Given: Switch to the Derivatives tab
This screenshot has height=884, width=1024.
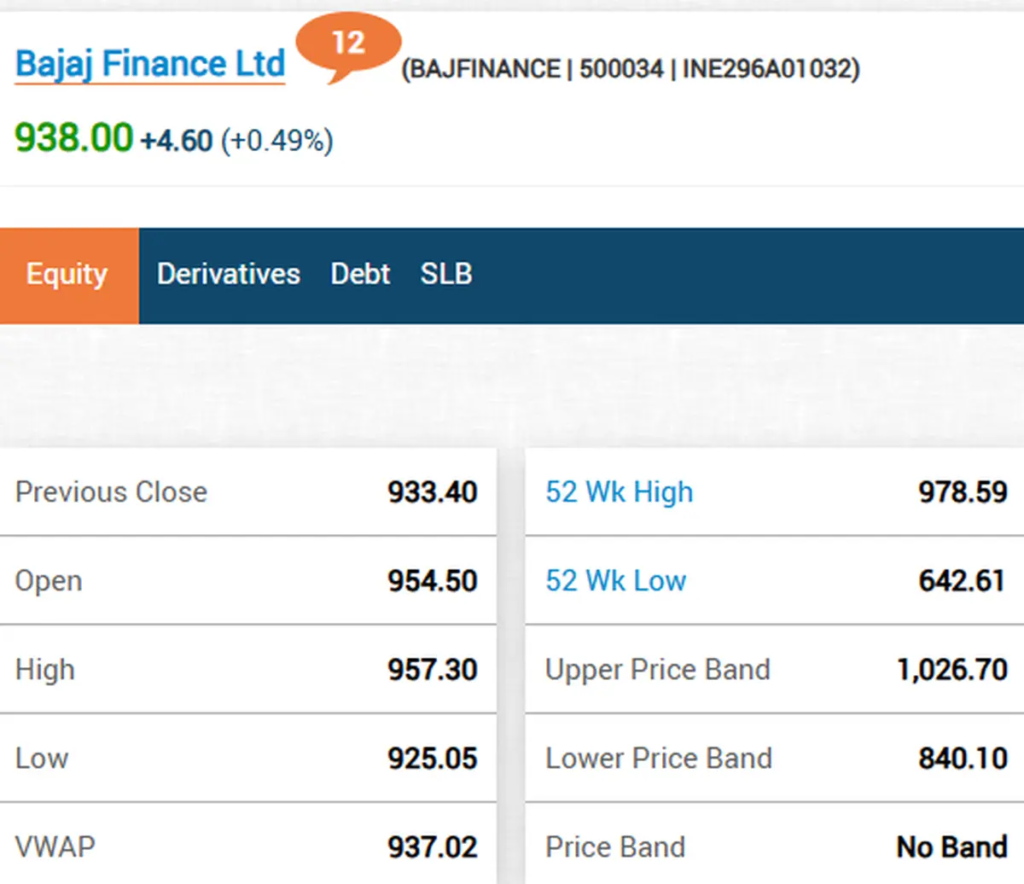Looking at the screenshot, I should [229, 274].
